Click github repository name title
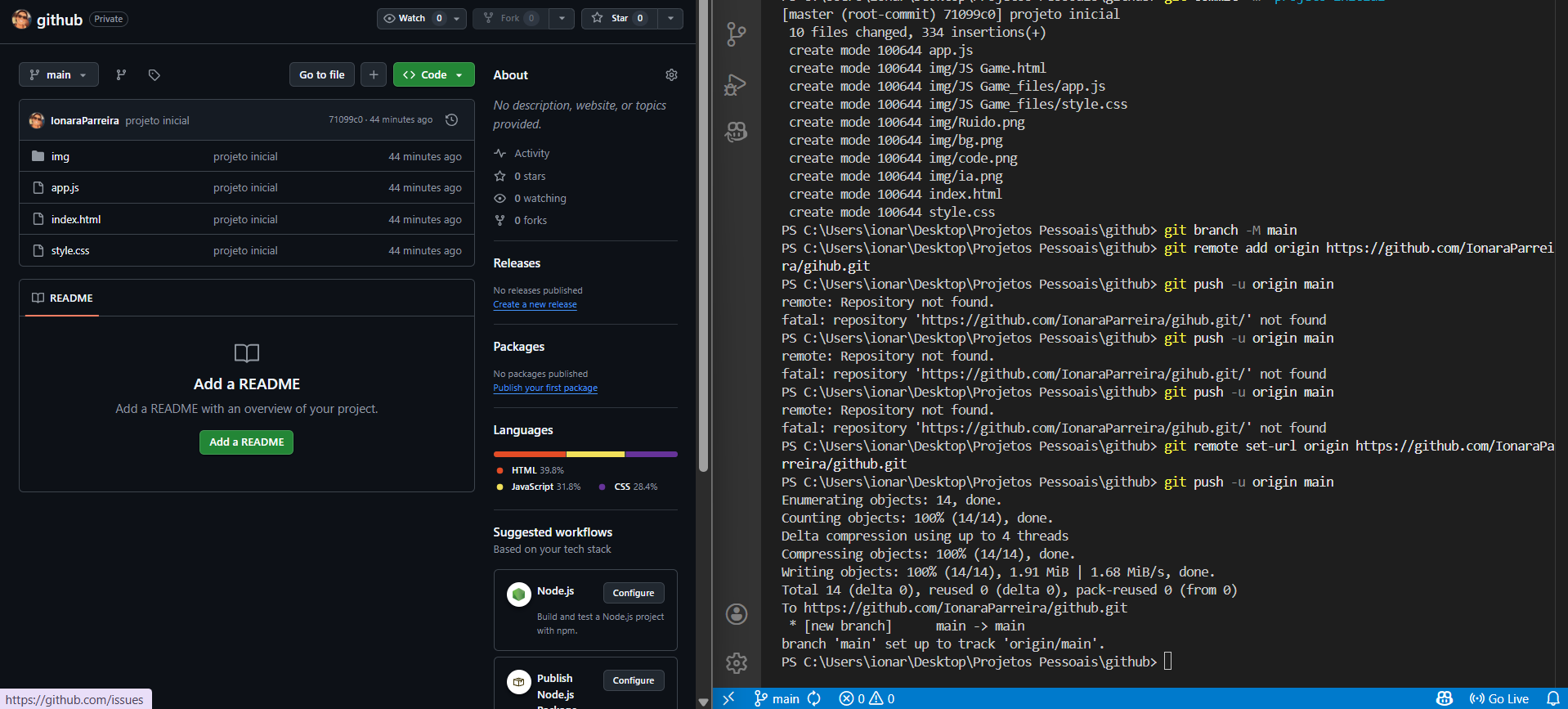Viewport: 1568px width, 709px height. (60, 20)
